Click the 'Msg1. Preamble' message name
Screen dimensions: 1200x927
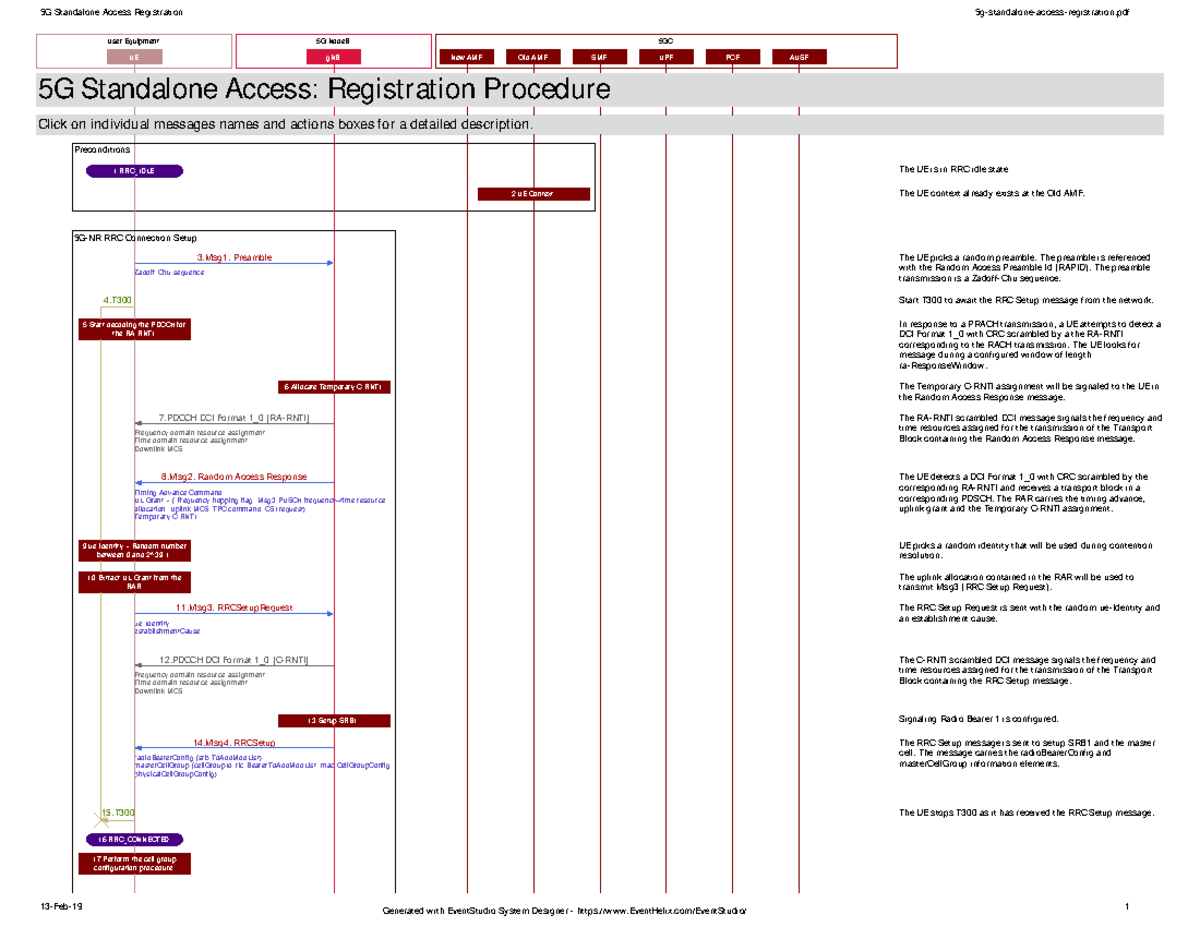[x=233, y=258]
